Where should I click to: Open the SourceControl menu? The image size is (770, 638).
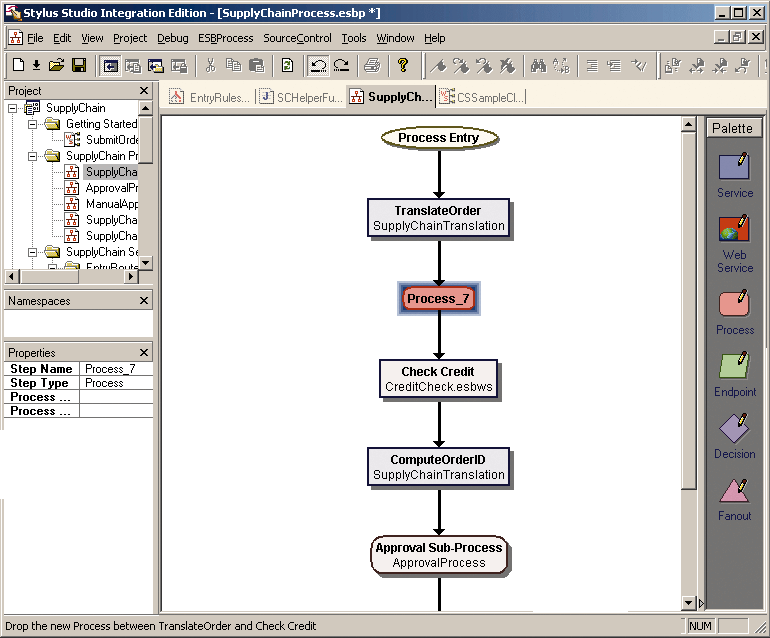pos(298,38)
